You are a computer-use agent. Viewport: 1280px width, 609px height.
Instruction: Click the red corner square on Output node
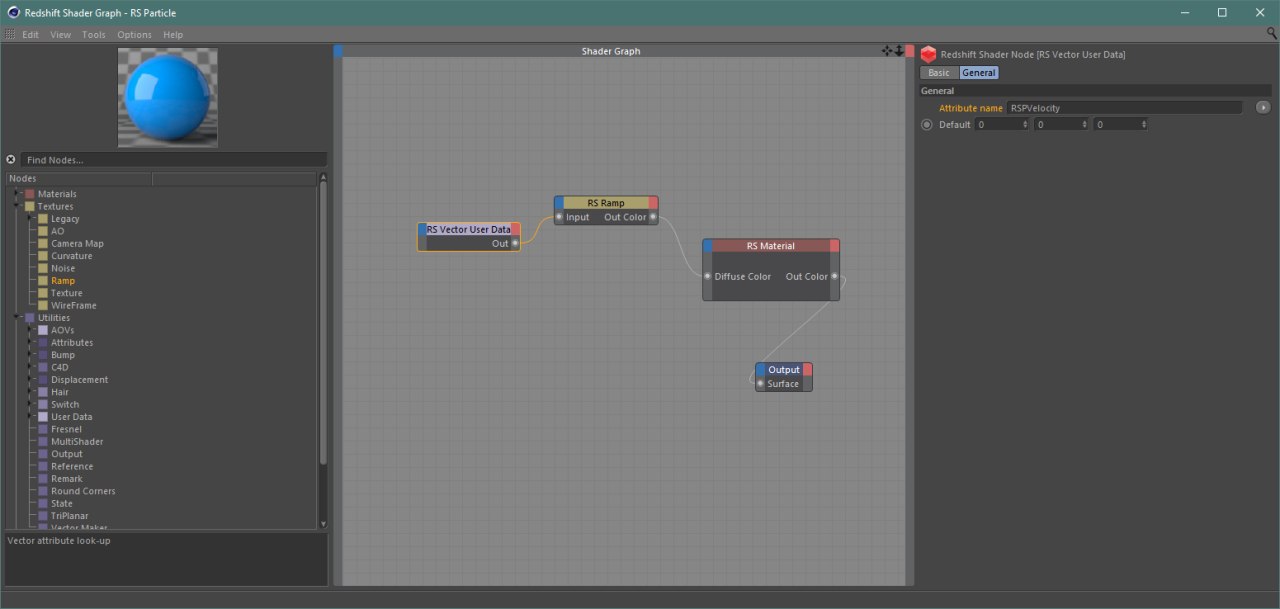pyautogui.click(x=807, y=369)
